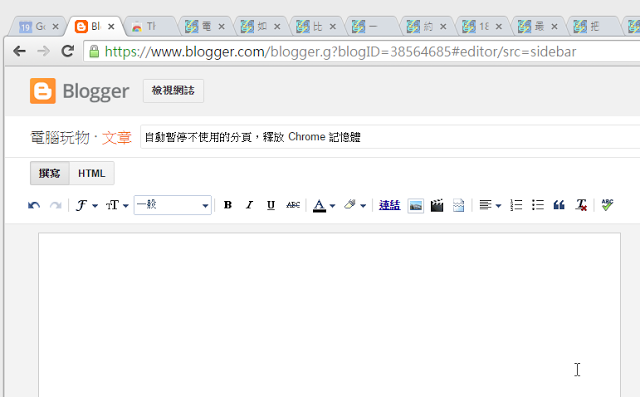Open the text color picker
Screen dimensions: 640x397
pyautogui.click(x=324, y=205)
